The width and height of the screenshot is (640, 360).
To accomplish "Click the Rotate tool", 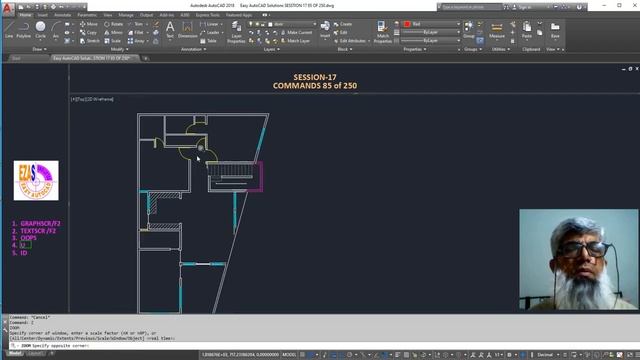I will pos(113,24).
